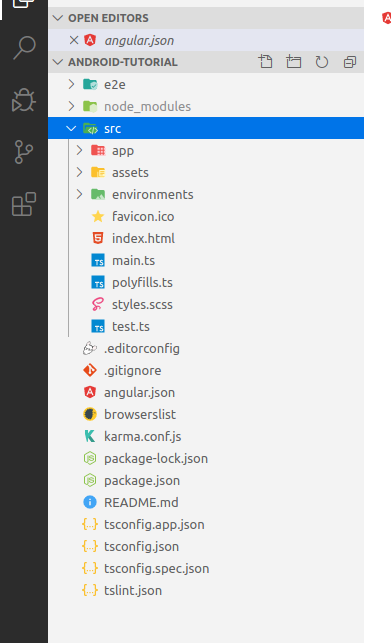Open tsconfig.json file
This screenshot has height=643, width=391.
[141, 547]
